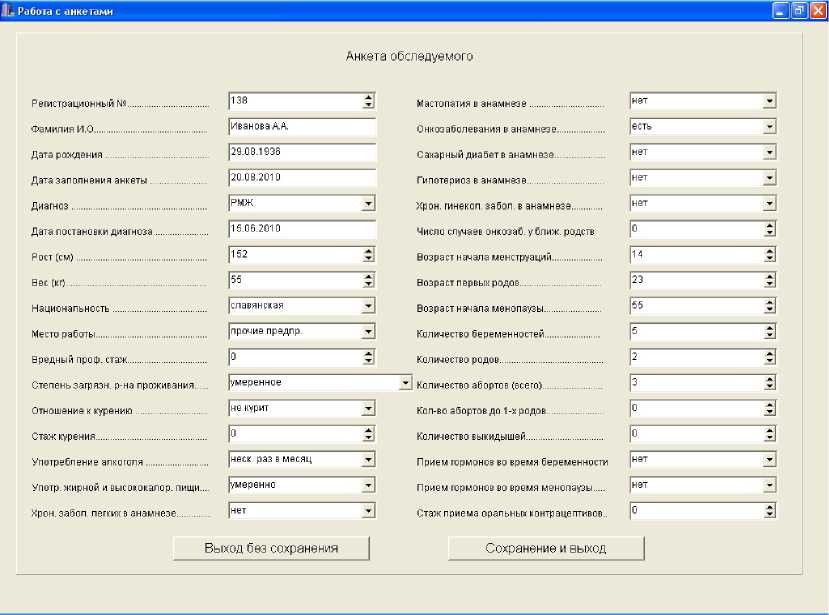The height and width of the screenshot is (615, 829).
Task: Increase the Количество беременностей value
Action: pyautogui.click(x=769, y=327)
